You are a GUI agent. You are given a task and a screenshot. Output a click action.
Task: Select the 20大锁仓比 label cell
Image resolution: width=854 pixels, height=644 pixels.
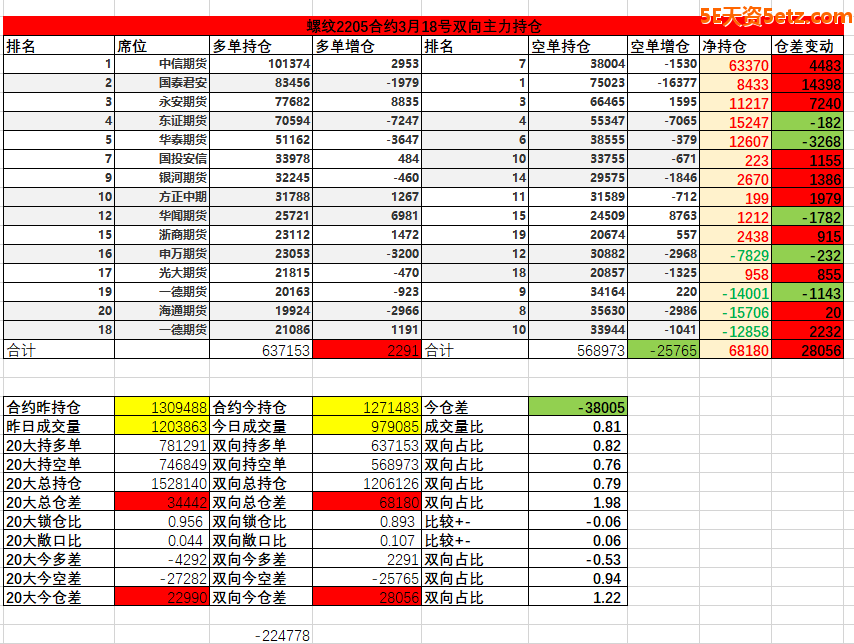point(58,522)
